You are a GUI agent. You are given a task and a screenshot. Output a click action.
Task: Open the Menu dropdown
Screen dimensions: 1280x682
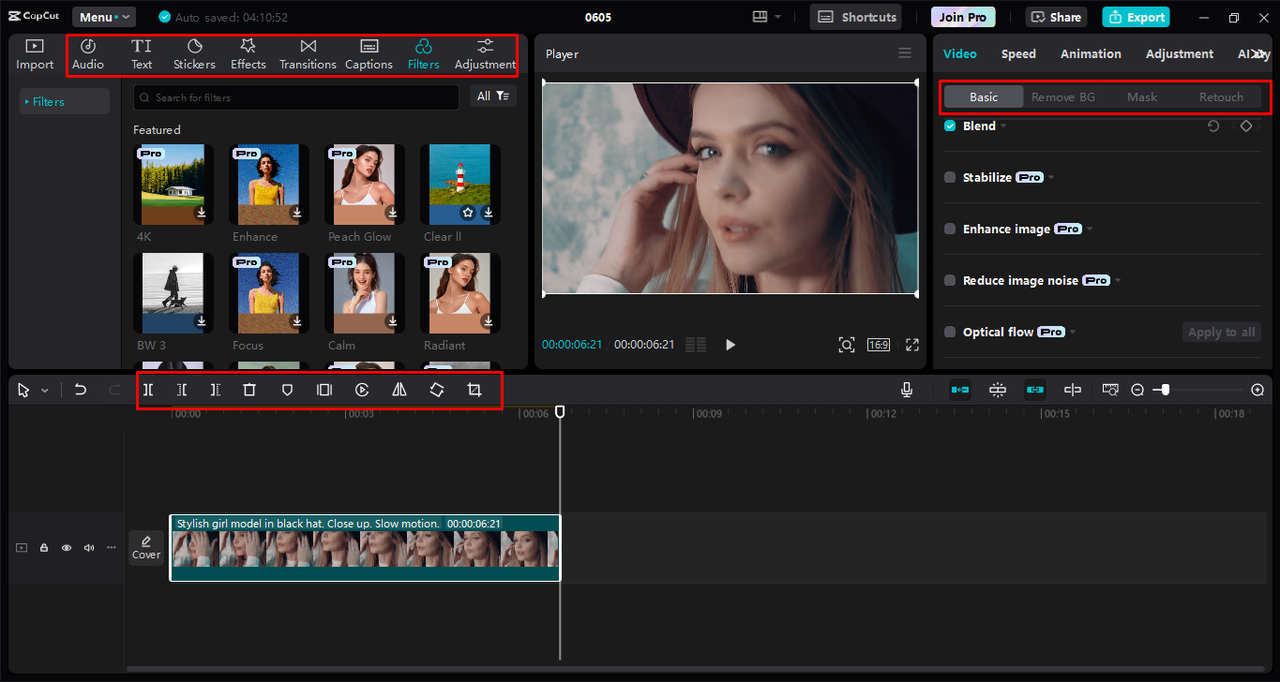[103, 17]
